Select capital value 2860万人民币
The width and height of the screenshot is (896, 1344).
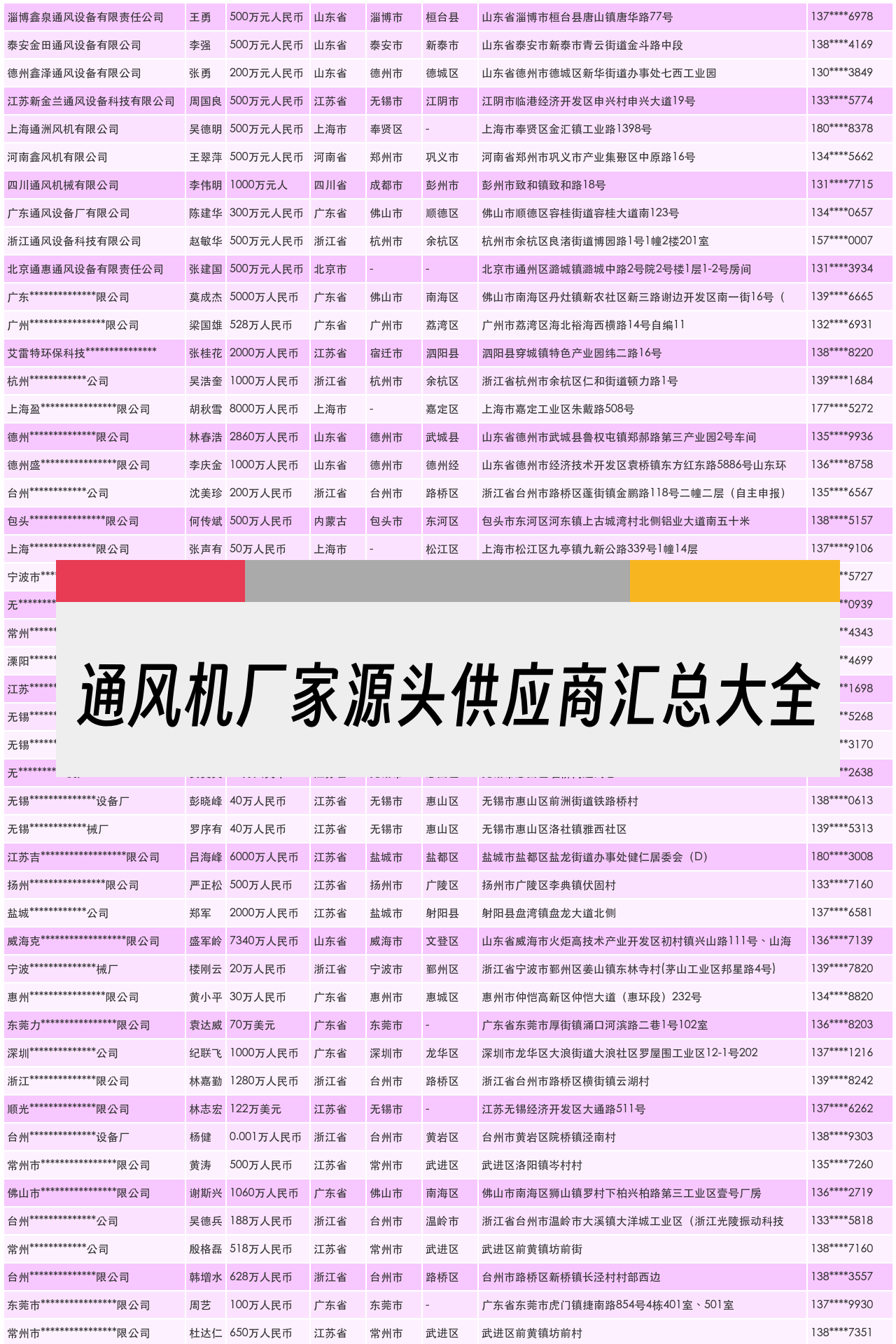point(264,437)
